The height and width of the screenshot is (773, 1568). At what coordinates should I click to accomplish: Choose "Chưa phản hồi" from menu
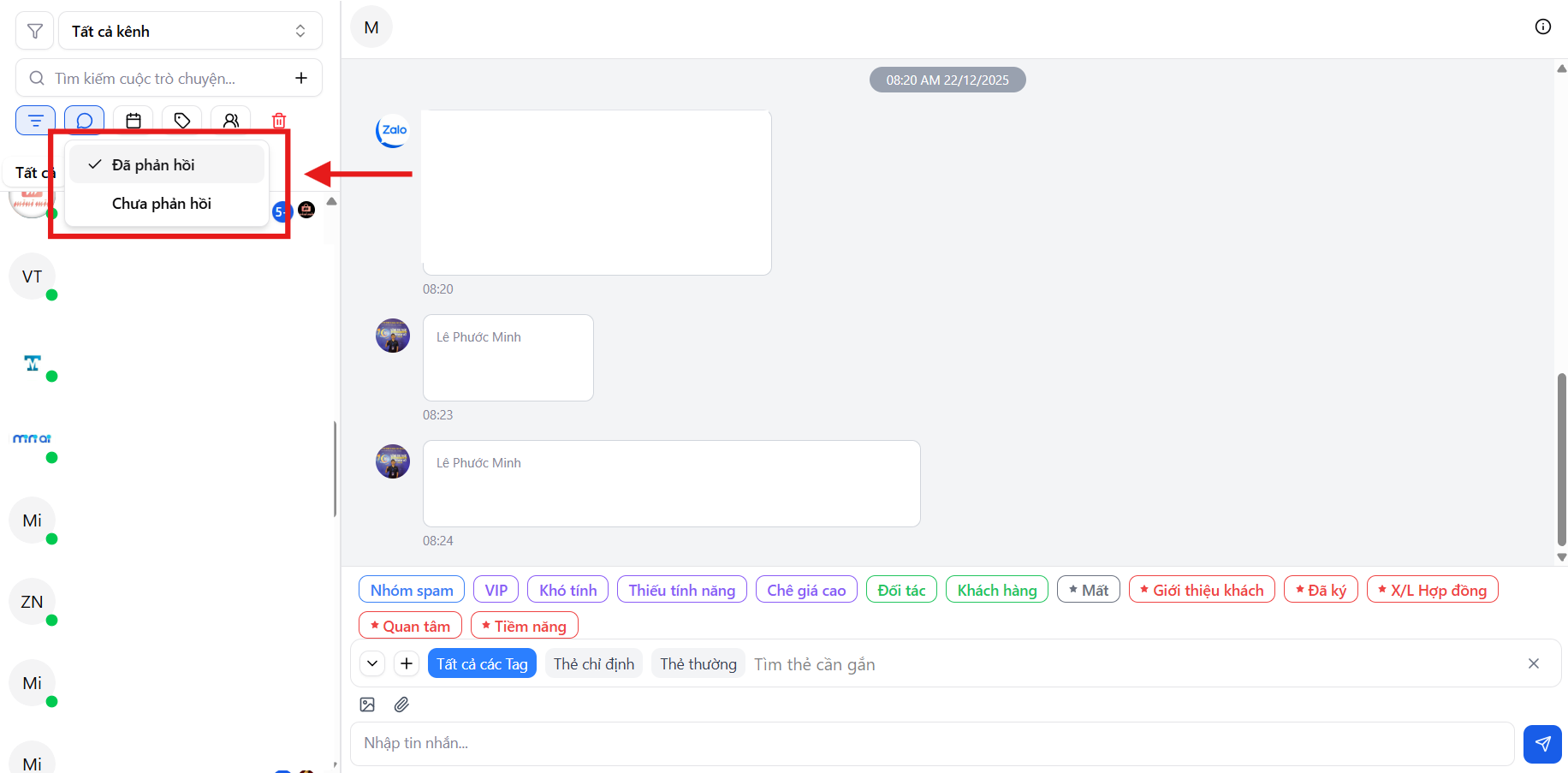coord(162,204)
